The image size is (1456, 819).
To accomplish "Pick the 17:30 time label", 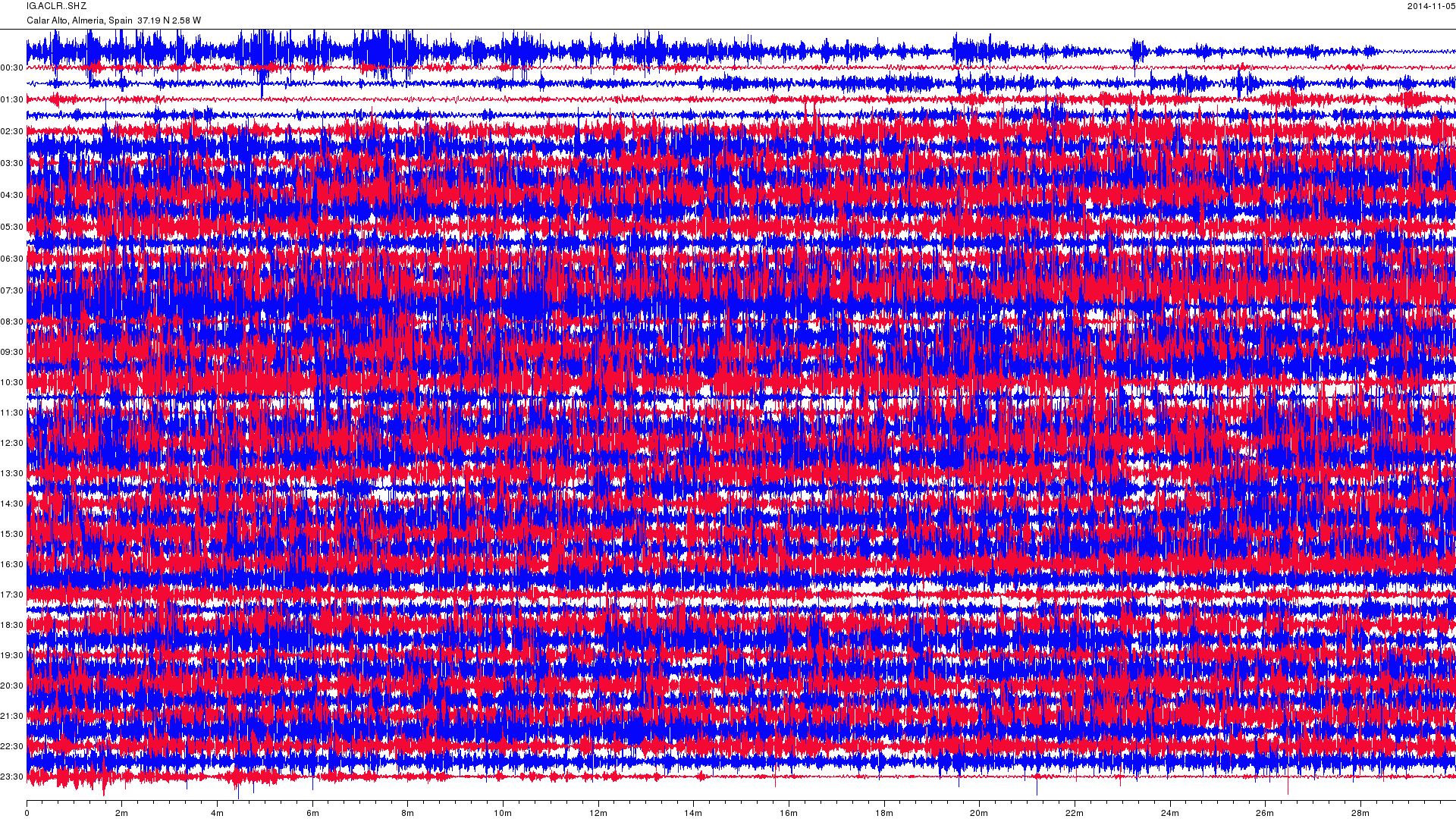I will click(x=12, y=595).
